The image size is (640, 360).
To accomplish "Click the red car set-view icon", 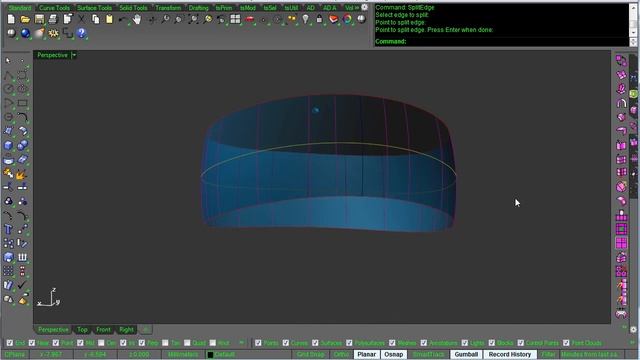I will [249, 19].
